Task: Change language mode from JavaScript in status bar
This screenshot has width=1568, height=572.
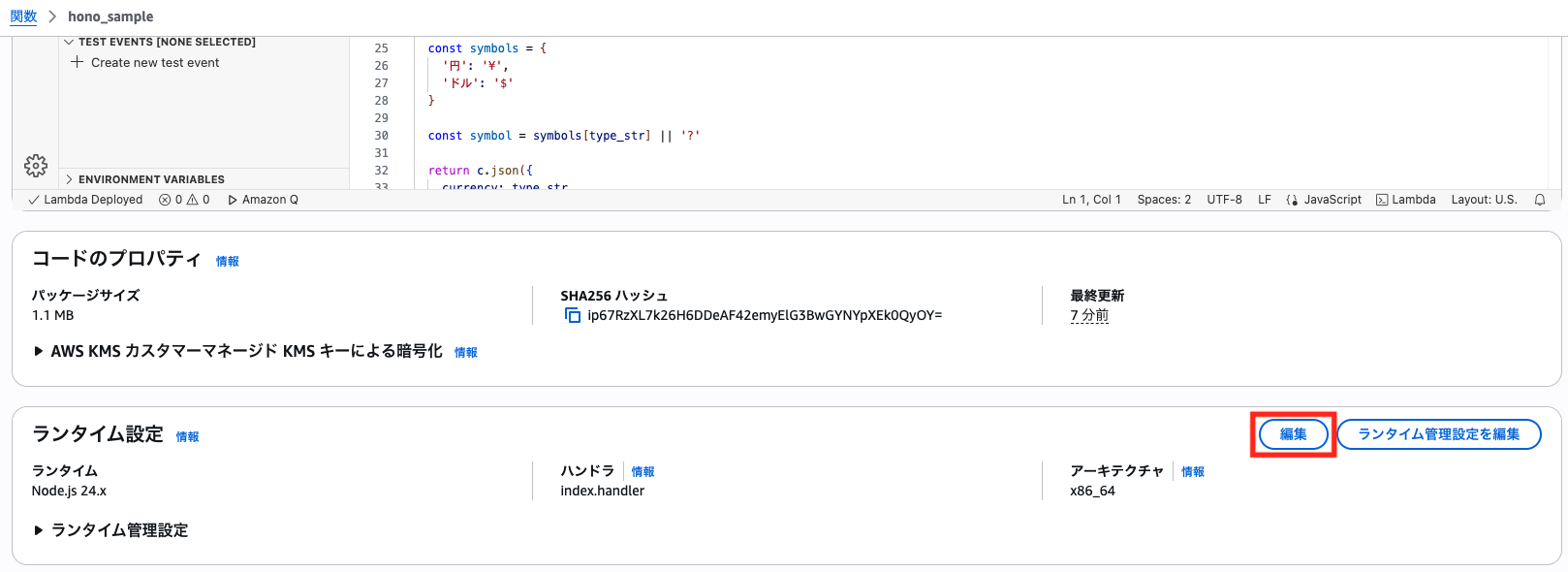Action: 1324,200
